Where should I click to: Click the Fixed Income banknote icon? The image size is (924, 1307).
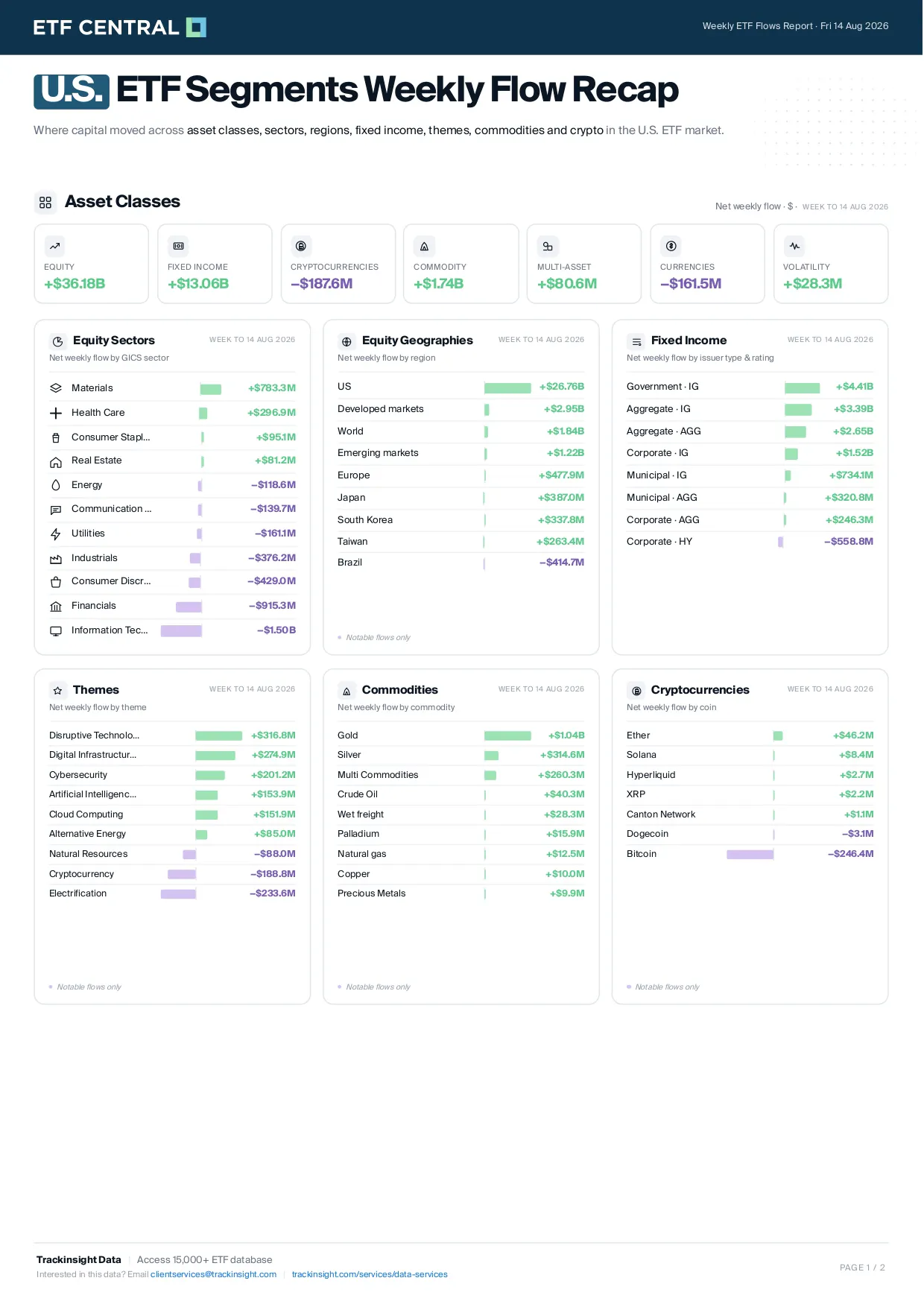178,246
